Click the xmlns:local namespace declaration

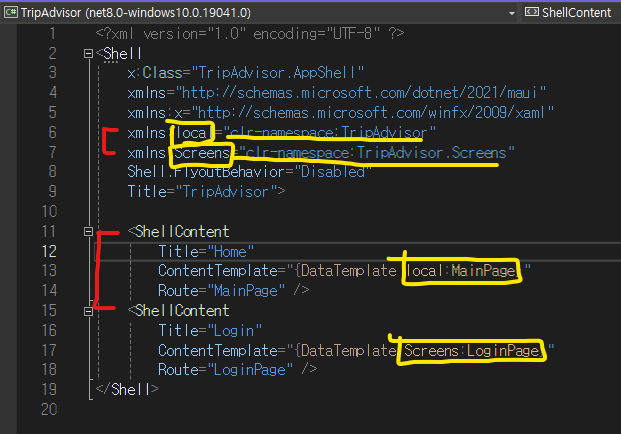point(281,133)
